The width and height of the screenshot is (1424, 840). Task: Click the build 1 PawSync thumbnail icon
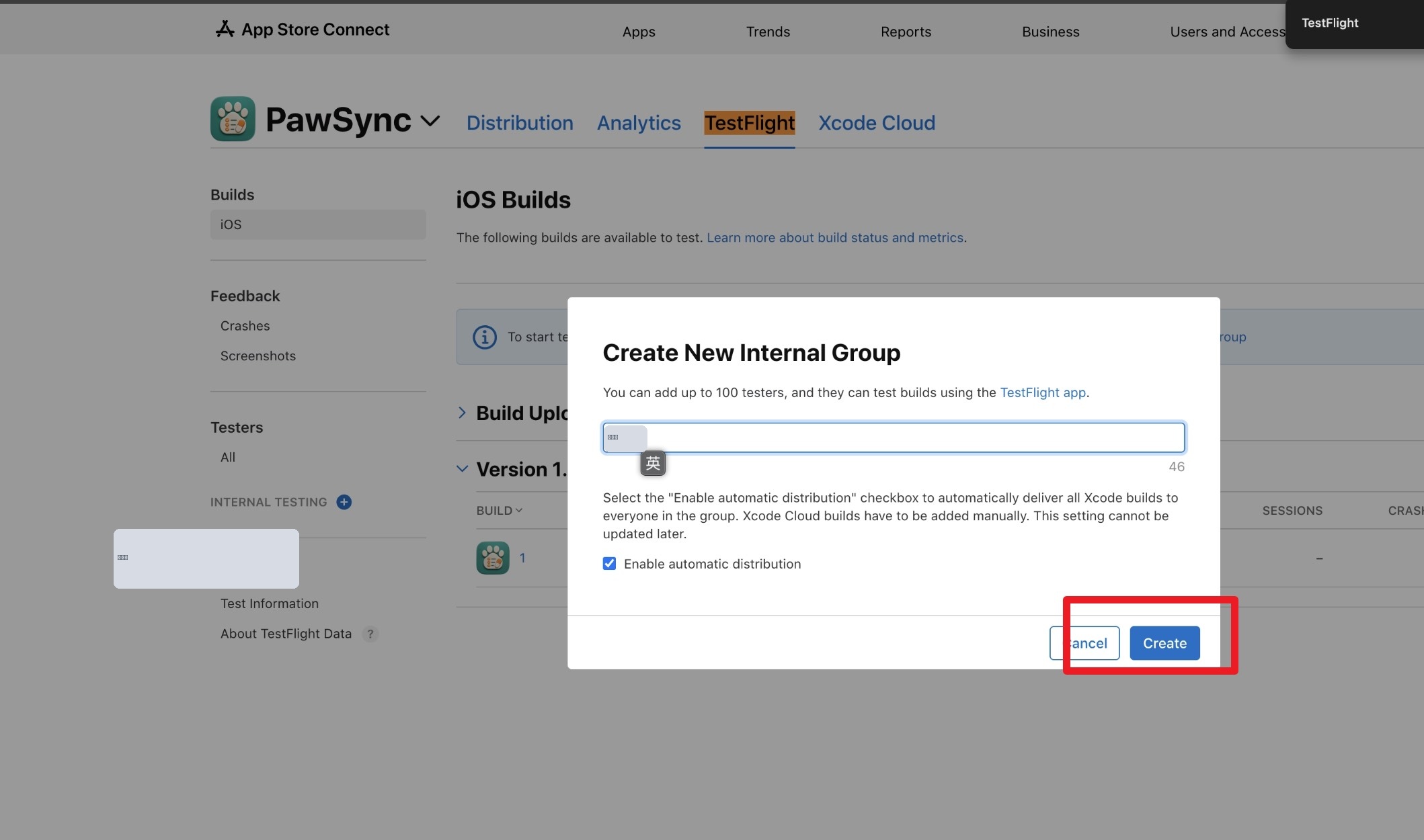(x=493, y=558)
